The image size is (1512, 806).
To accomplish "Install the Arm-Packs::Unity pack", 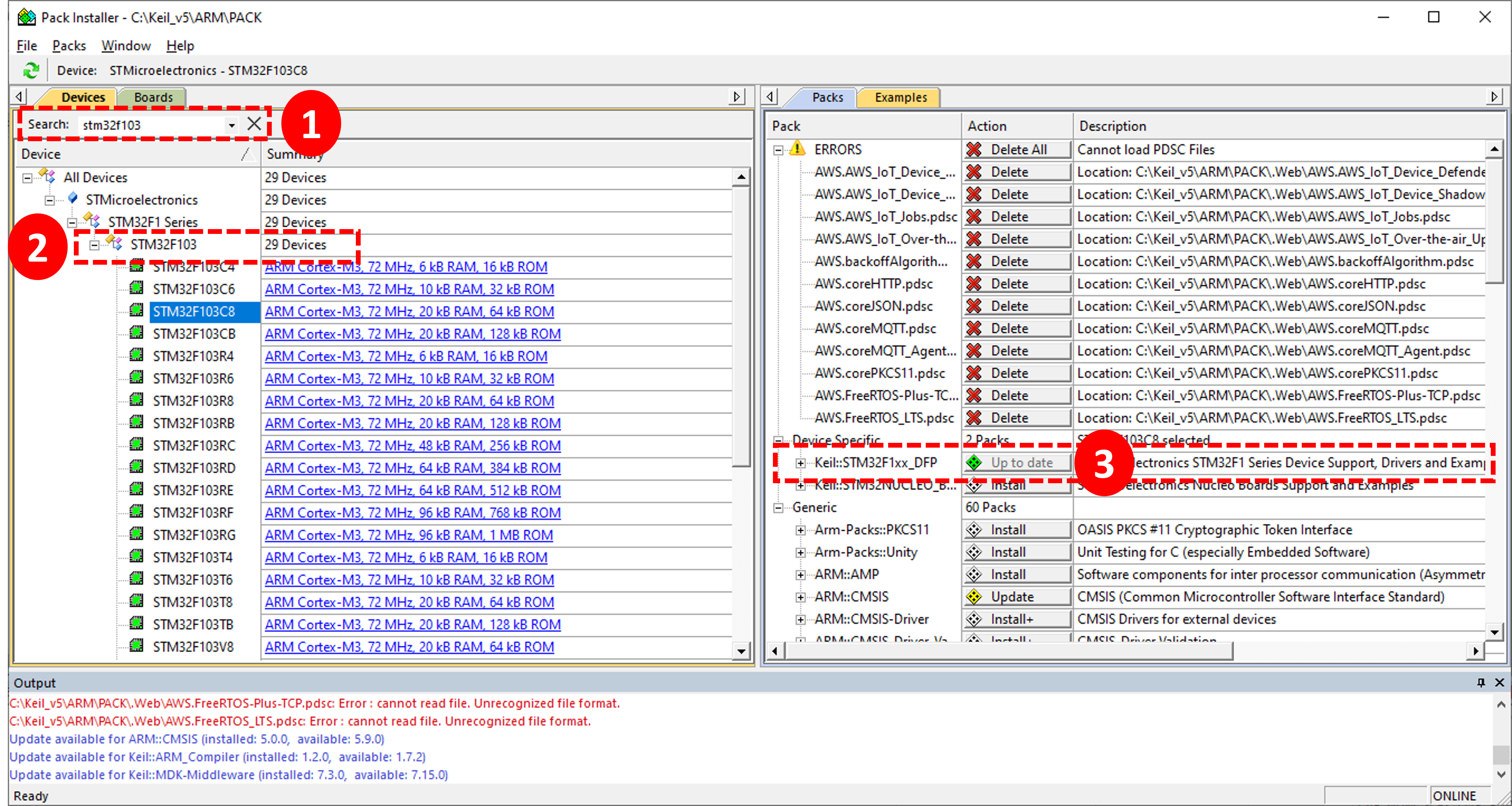I will click(1017, 552).
